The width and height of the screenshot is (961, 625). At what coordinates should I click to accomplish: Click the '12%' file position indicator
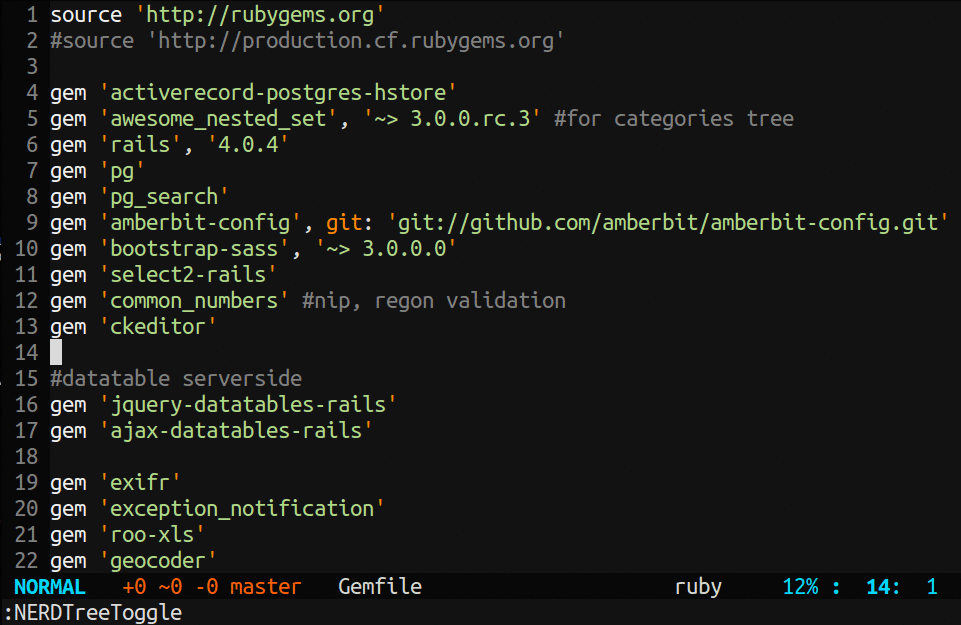coord(800,587)
